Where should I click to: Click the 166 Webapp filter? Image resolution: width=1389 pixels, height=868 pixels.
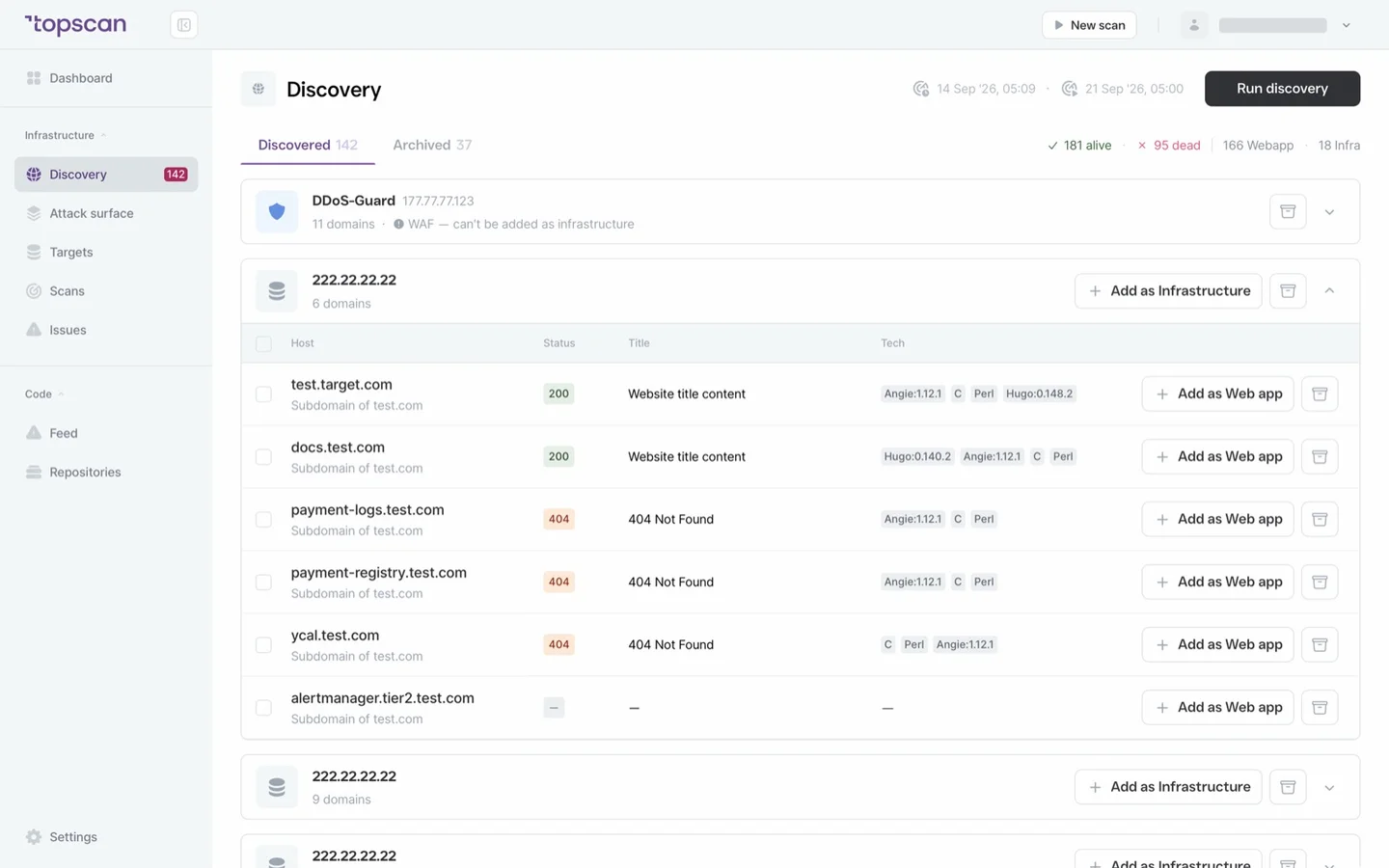[x=1258, y=146]
